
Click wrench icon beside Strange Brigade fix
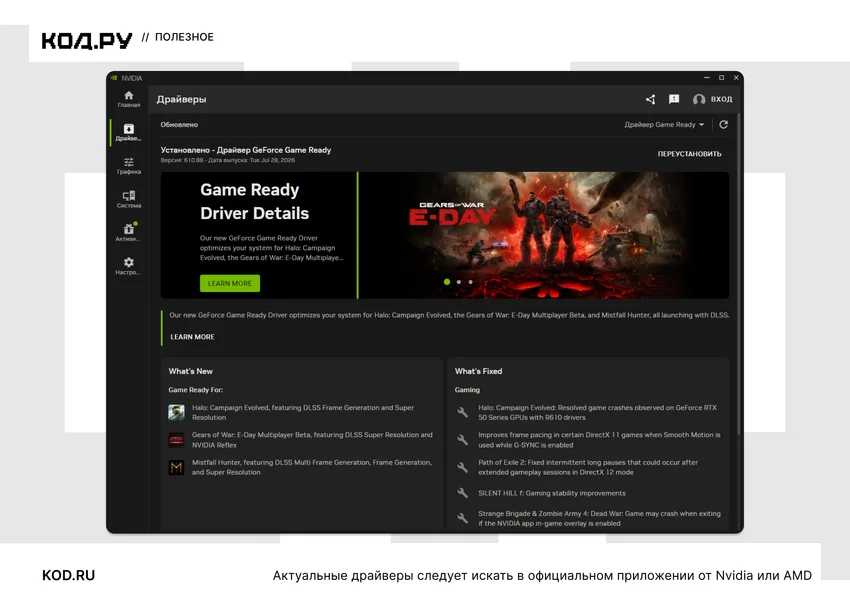coord(462,518)
